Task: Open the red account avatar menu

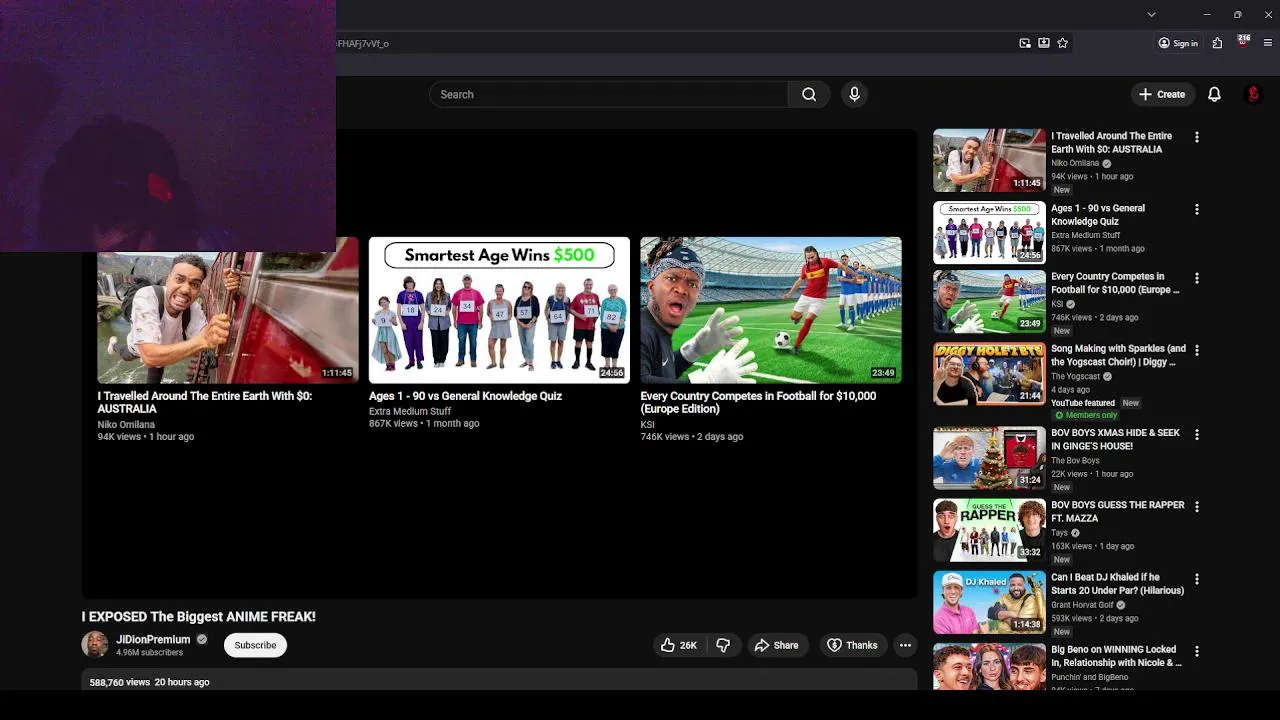Action: point(1253,94)
